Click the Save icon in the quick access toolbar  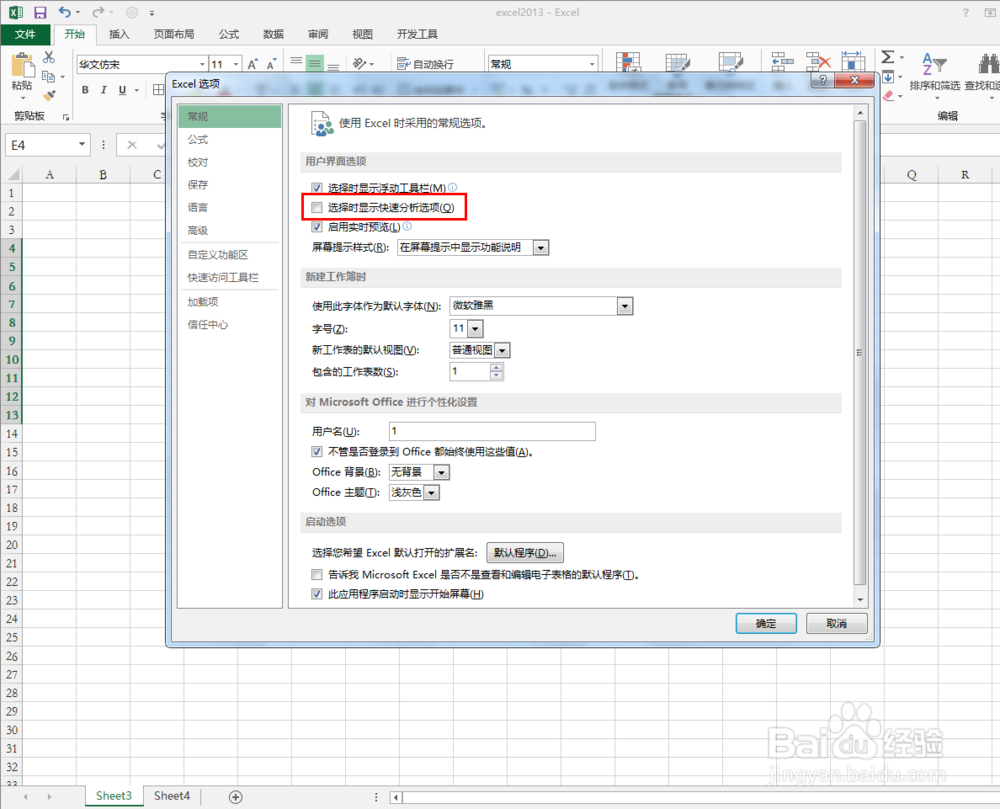pyautogui.click(x=40, y=12)
